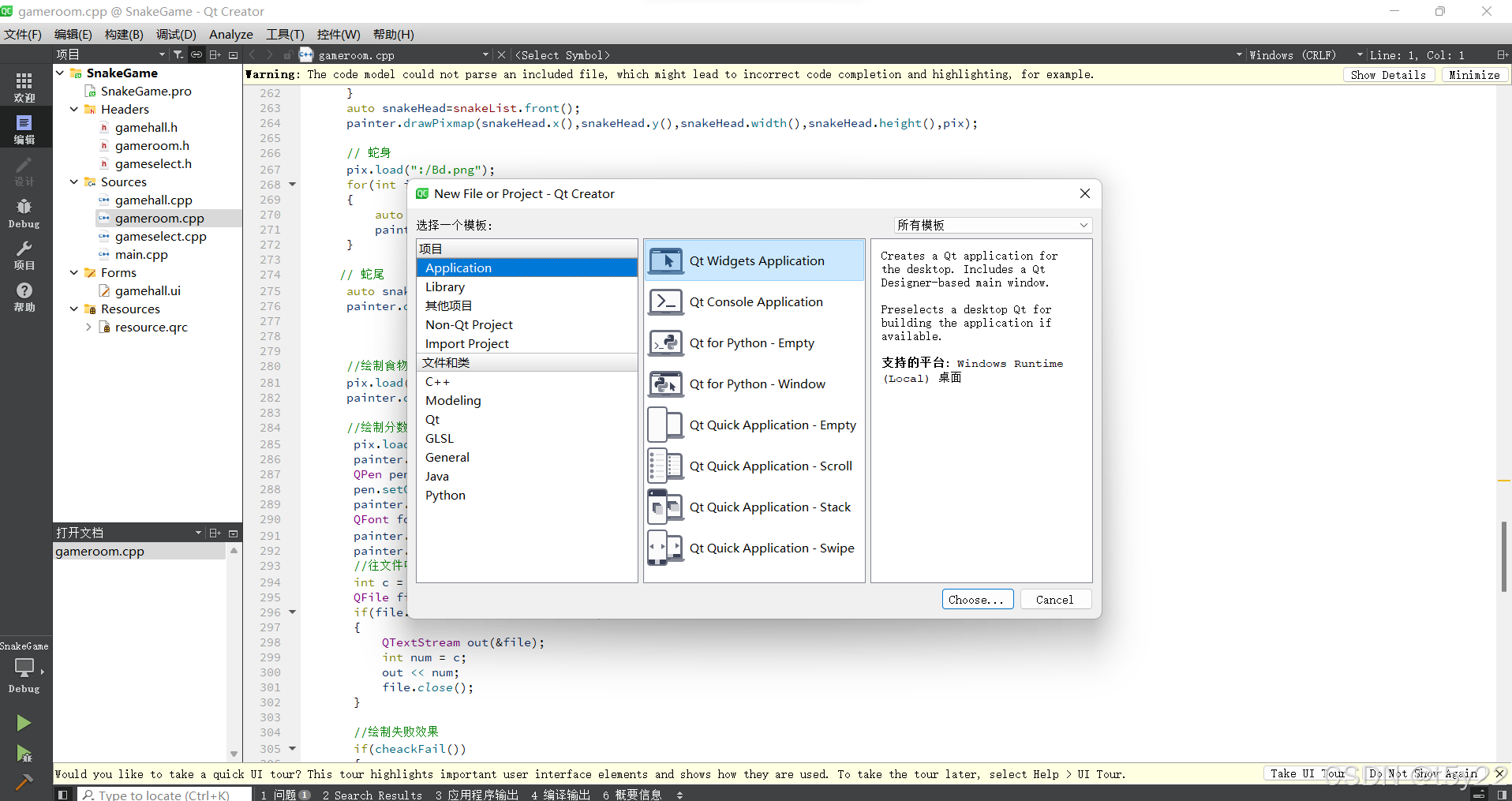
Task: Open the Edit (编辑) menu
Action: [x=73, y=34]
